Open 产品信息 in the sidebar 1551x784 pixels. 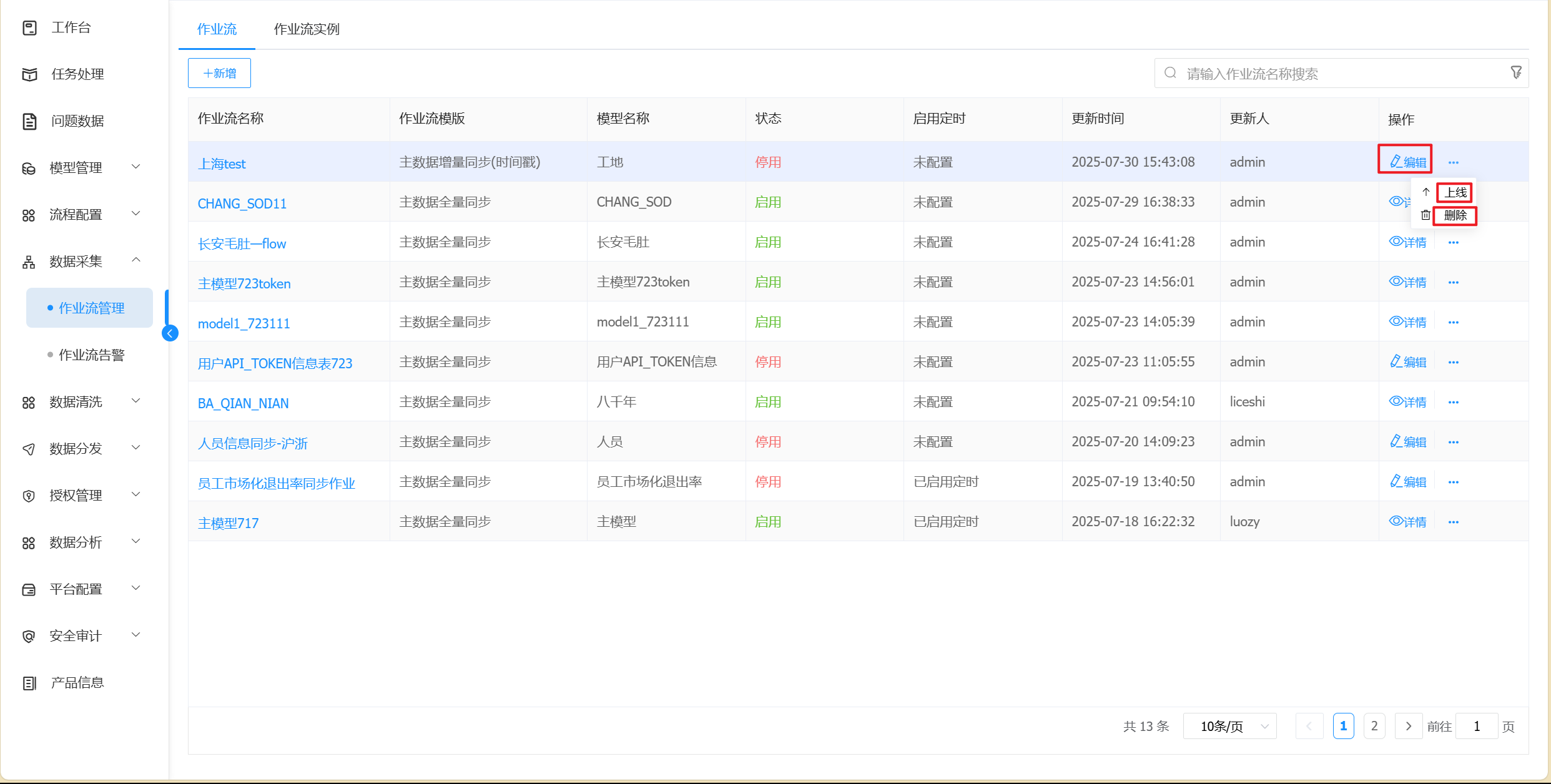77,683
